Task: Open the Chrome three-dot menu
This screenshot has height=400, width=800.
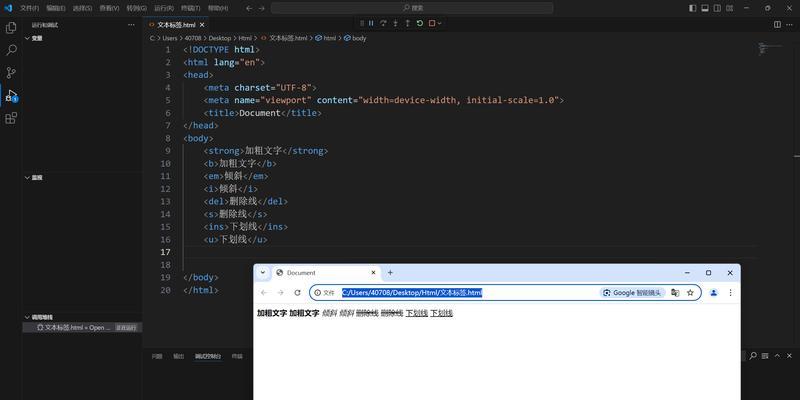Action: (x=730, y=293)
